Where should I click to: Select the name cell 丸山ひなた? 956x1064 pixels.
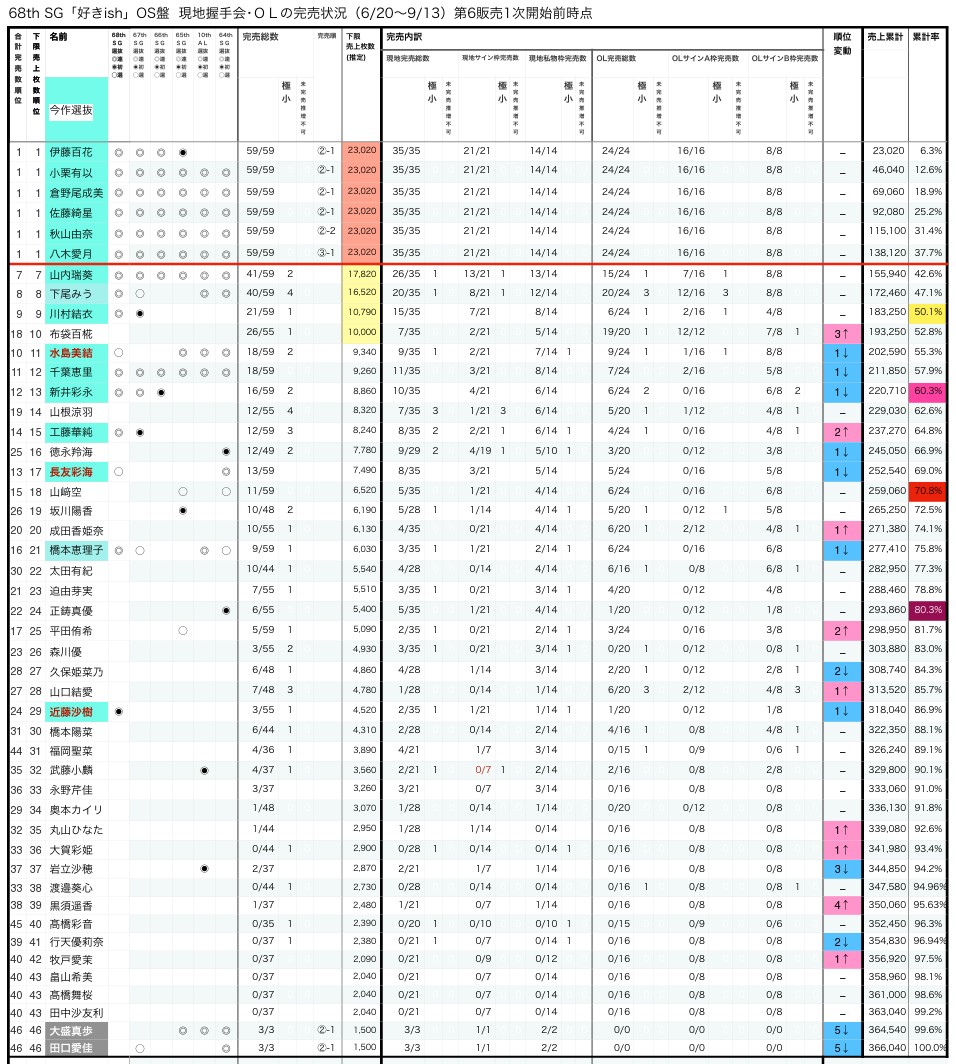77,829
